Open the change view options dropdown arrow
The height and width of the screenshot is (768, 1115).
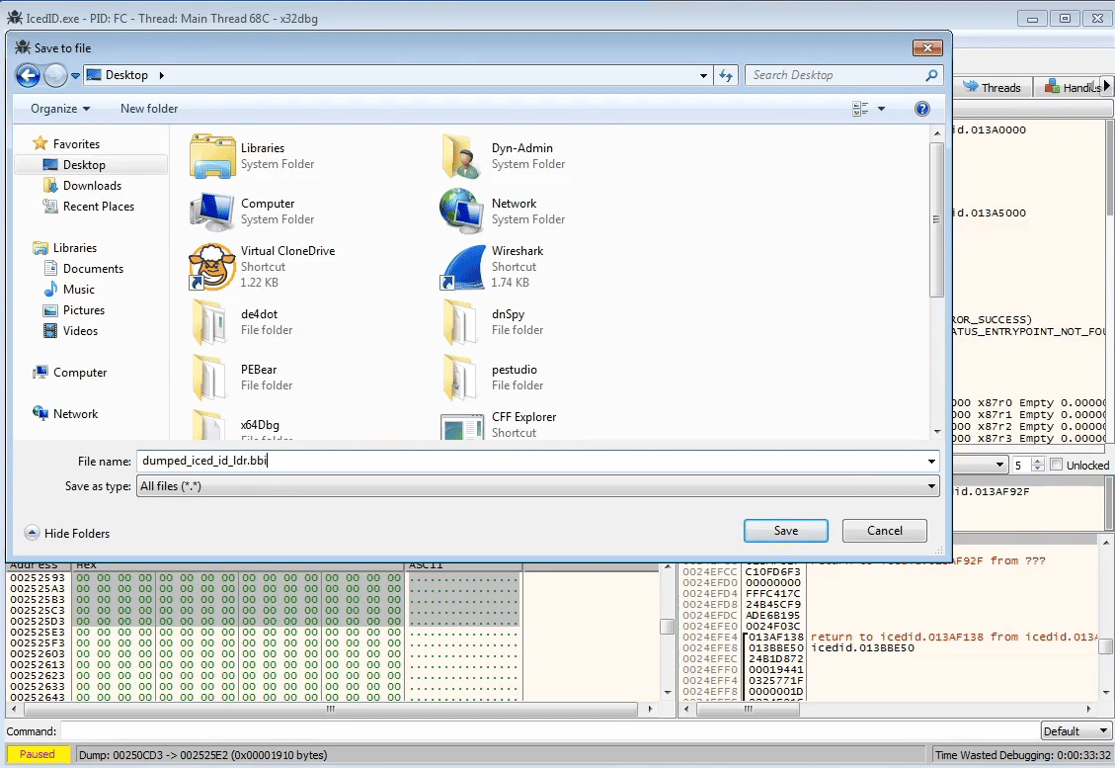[x=881, y=109]
